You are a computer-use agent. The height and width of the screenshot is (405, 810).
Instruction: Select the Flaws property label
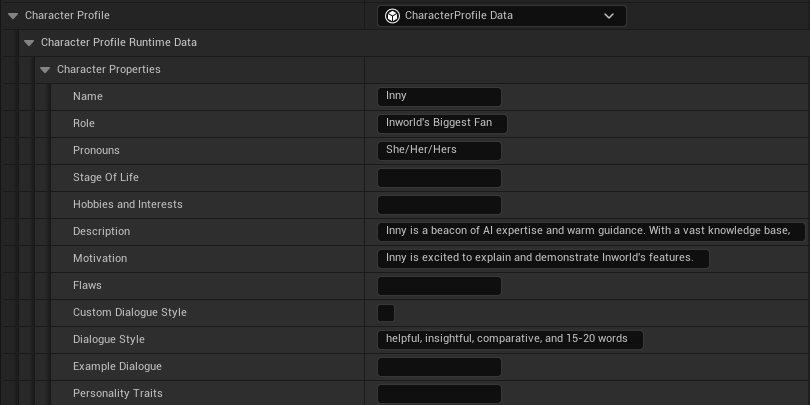point(87,285)
